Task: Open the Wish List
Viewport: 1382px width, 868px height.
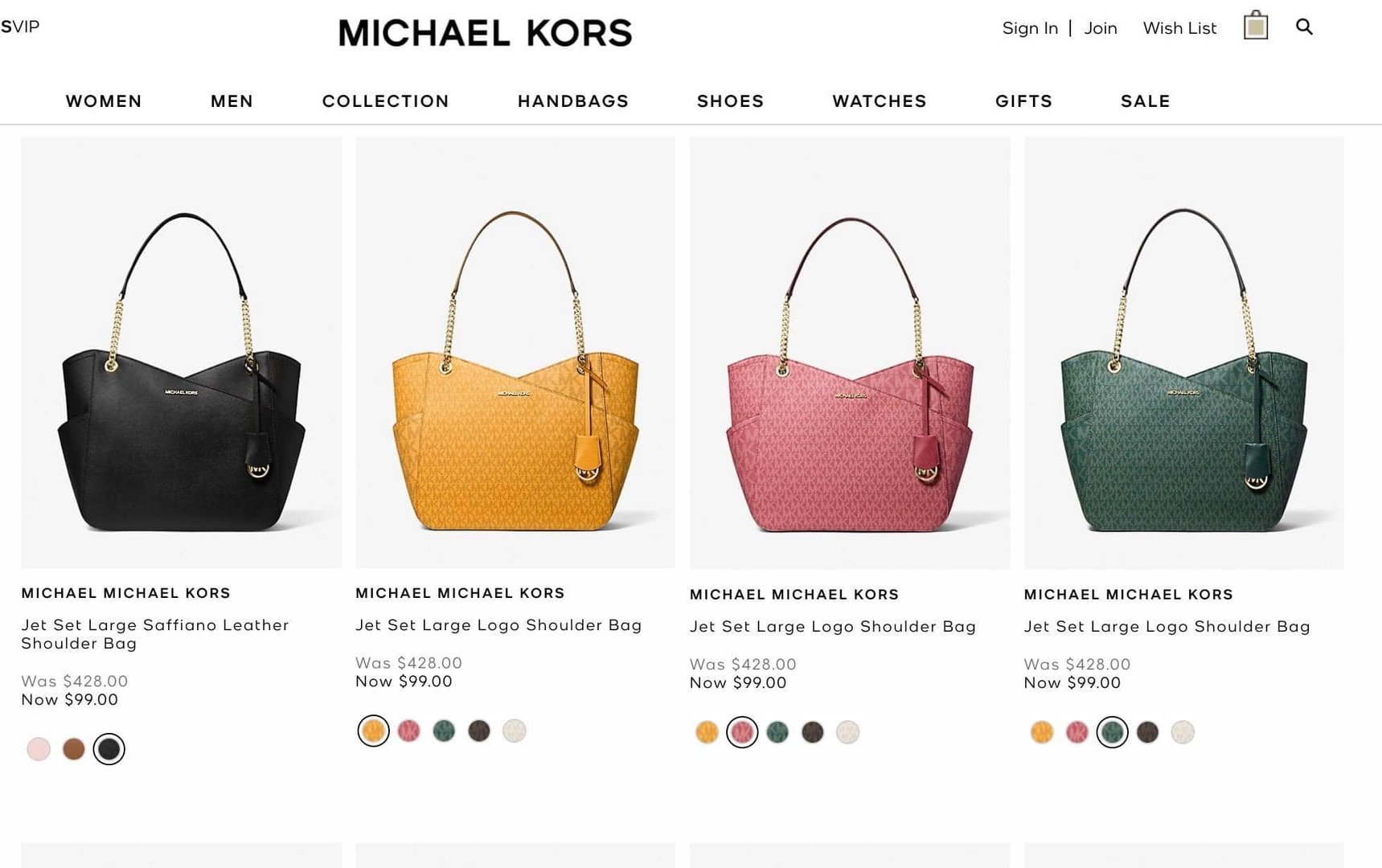Action: 1179,28
